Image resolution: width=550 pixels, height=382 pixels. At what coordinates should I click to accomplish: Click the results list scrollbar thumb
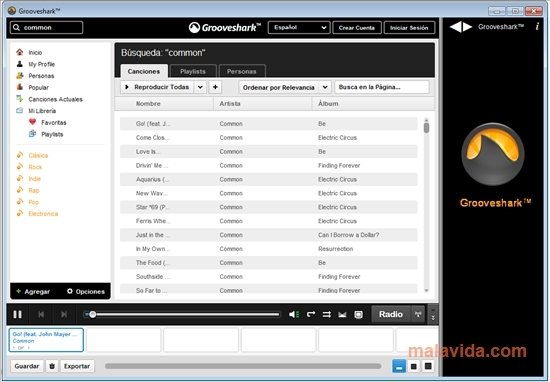(x=426, y=127)
